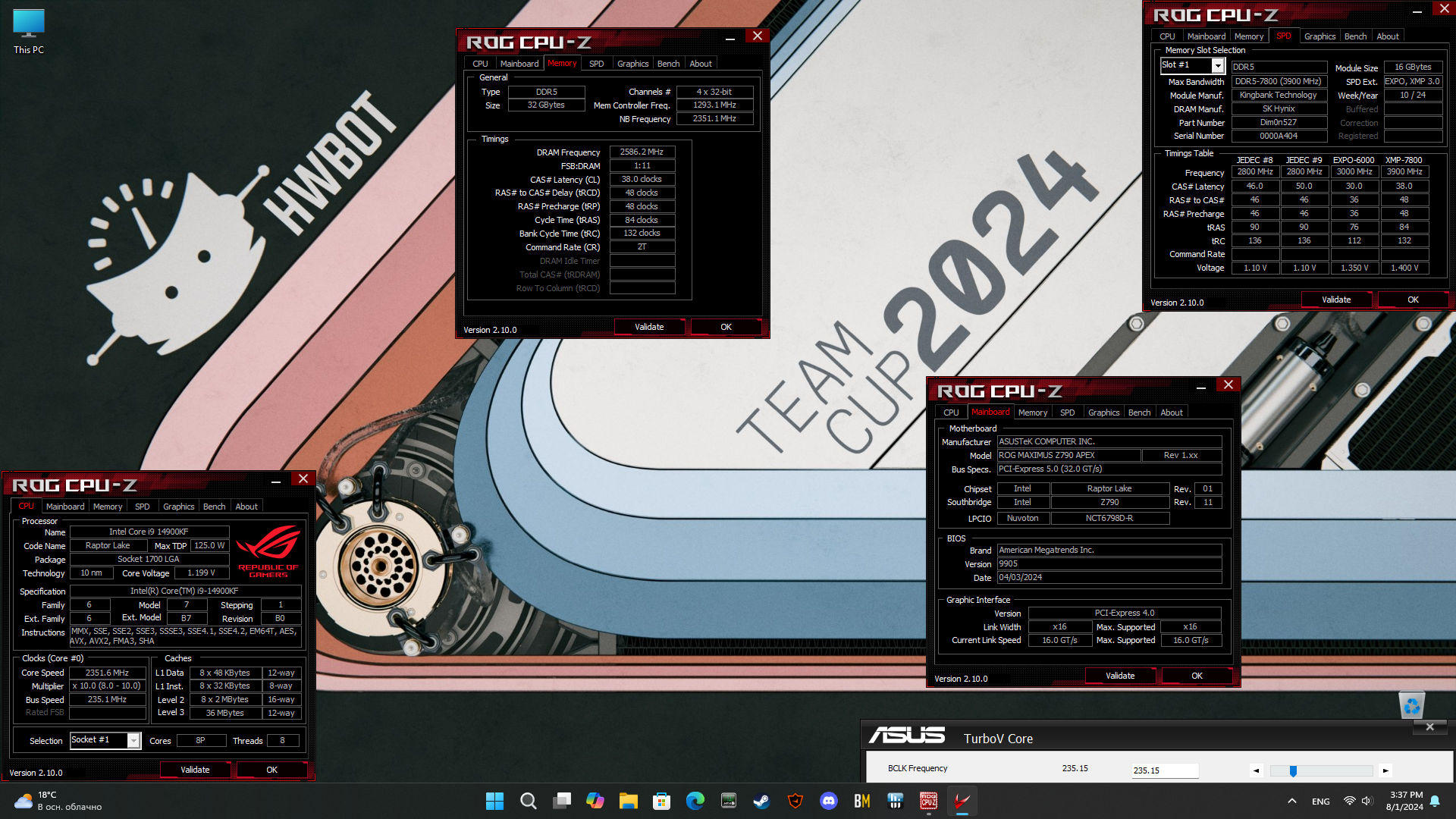
Task: Click Validate in the SPD window
Action: (1336, 300)
